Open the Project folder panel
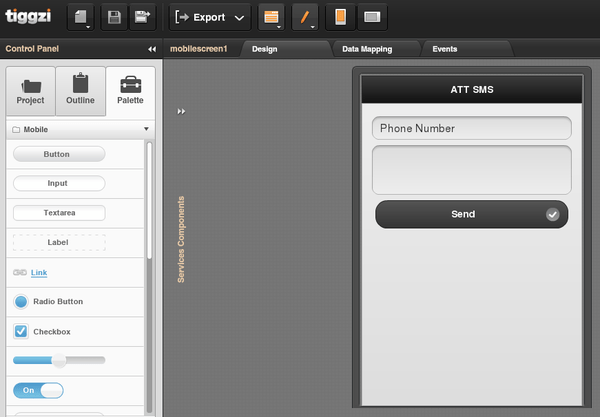This screenshot has height=417, width=600. 31,92
